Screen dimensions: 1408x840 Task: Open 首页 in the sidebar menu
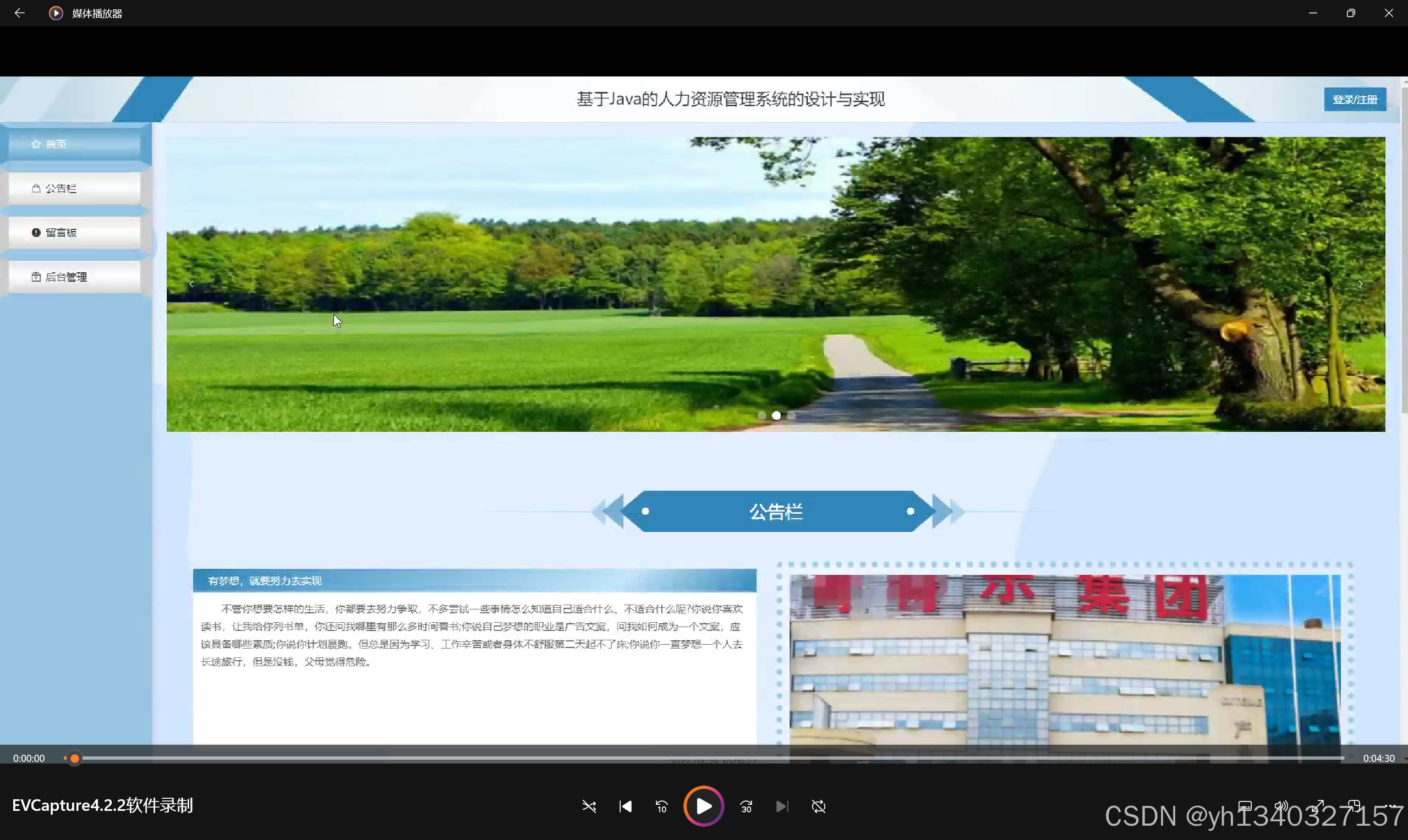75,144
